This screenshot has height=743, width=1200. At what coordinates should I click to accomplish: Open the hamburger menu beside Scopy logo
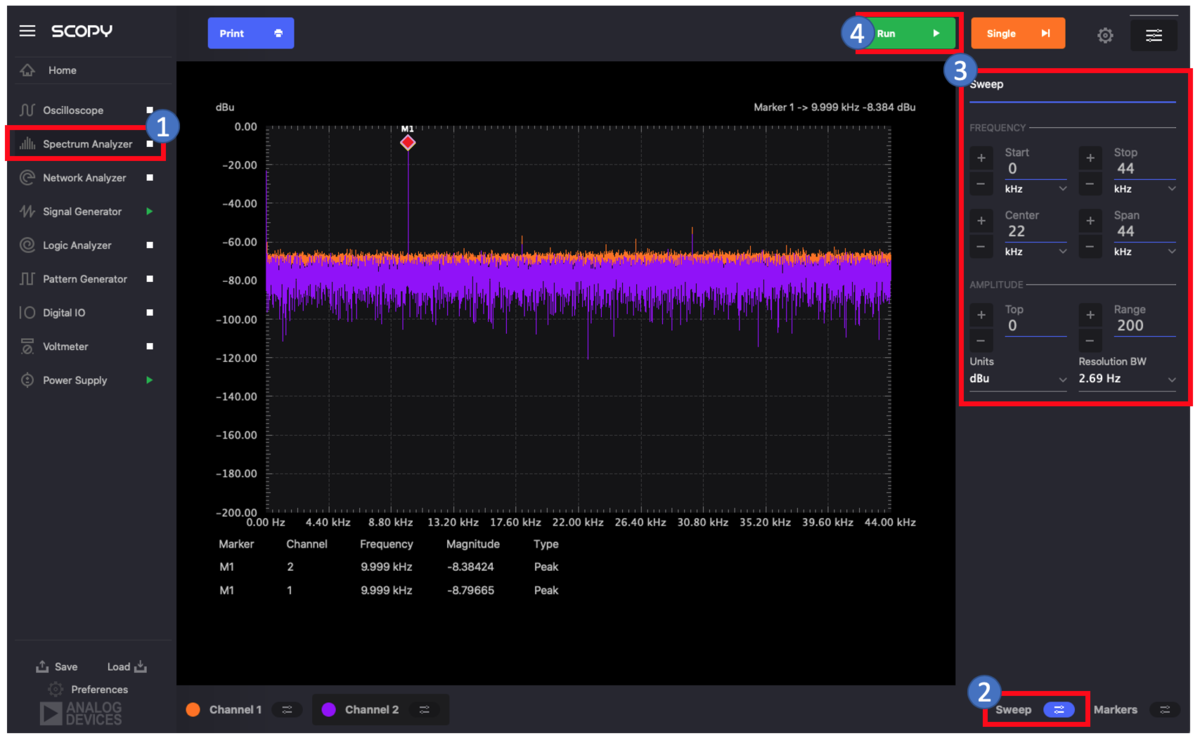tap(27, 31)
